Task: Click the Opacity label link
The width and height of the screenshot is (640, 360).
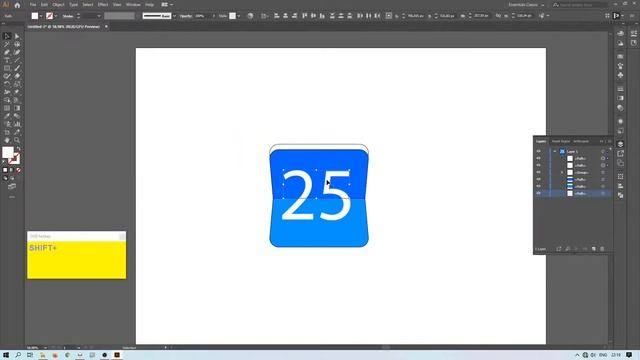Action: [x=186, y=16]
